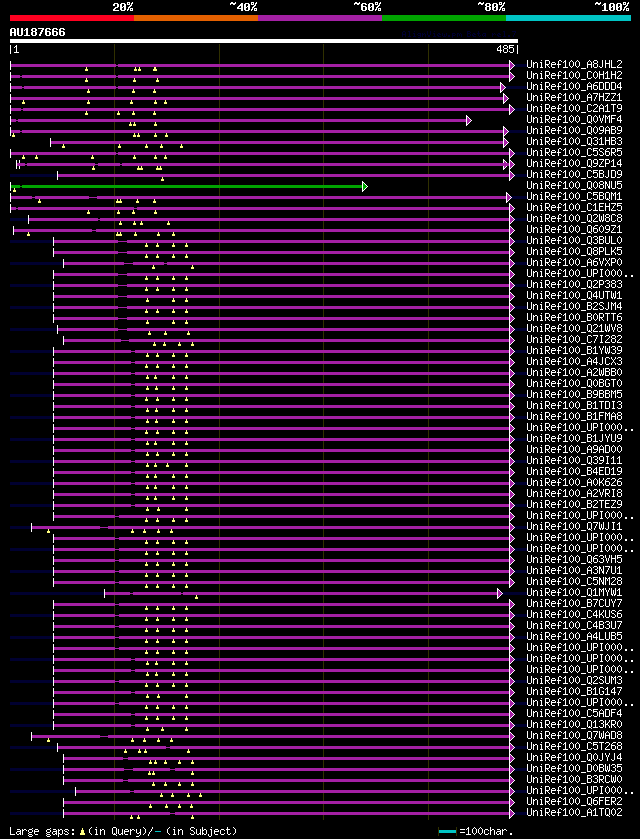
Task: Open hit UniRef100_Q09AB9
Action: (x=574, y=130)
